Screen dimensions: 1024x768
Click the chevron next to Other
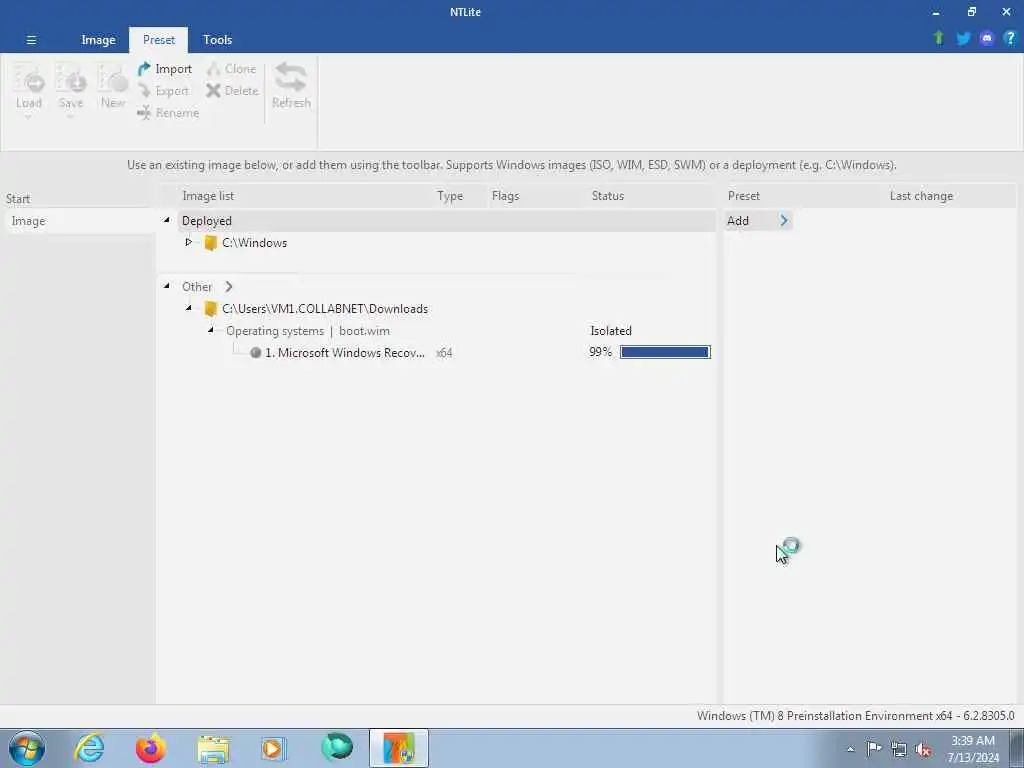click(229, 287)
